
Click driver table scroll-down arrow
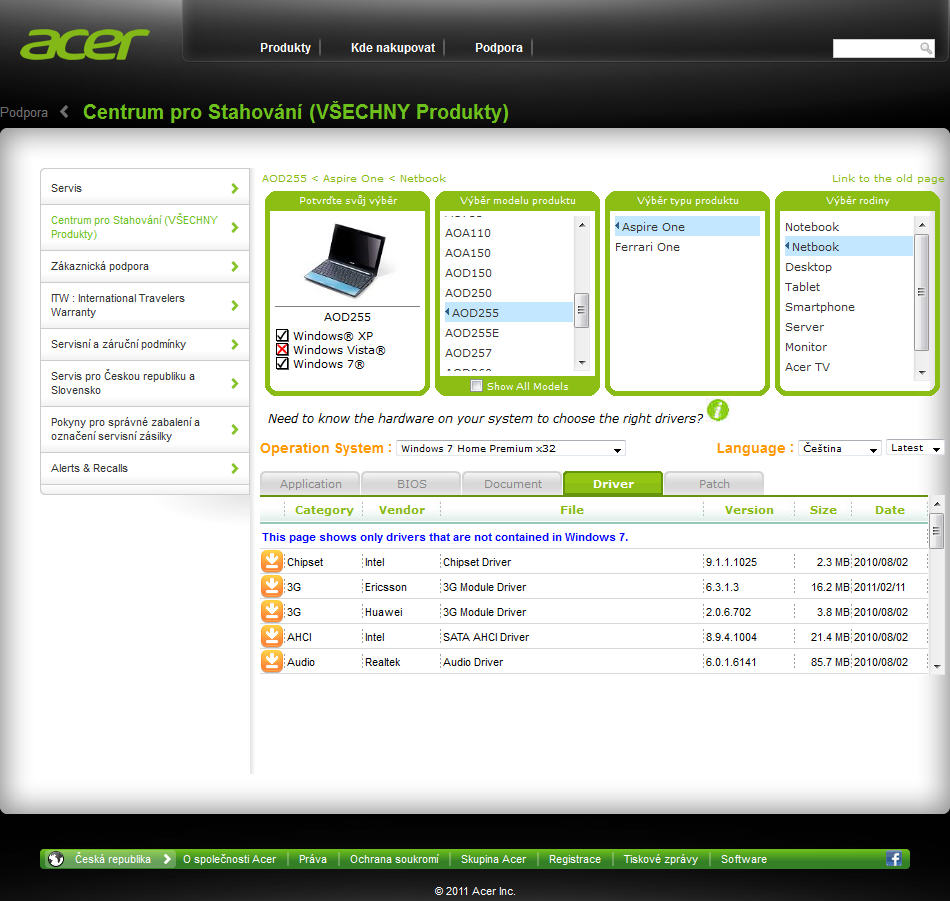tap(937, 666)
